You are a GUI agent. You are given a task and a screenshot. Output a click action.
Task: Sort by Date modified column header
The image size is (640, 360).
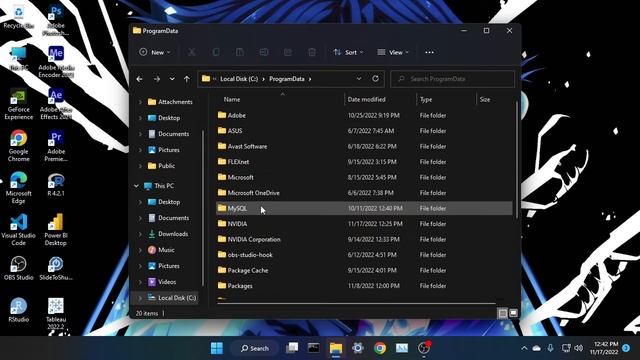tap(366, 100)
